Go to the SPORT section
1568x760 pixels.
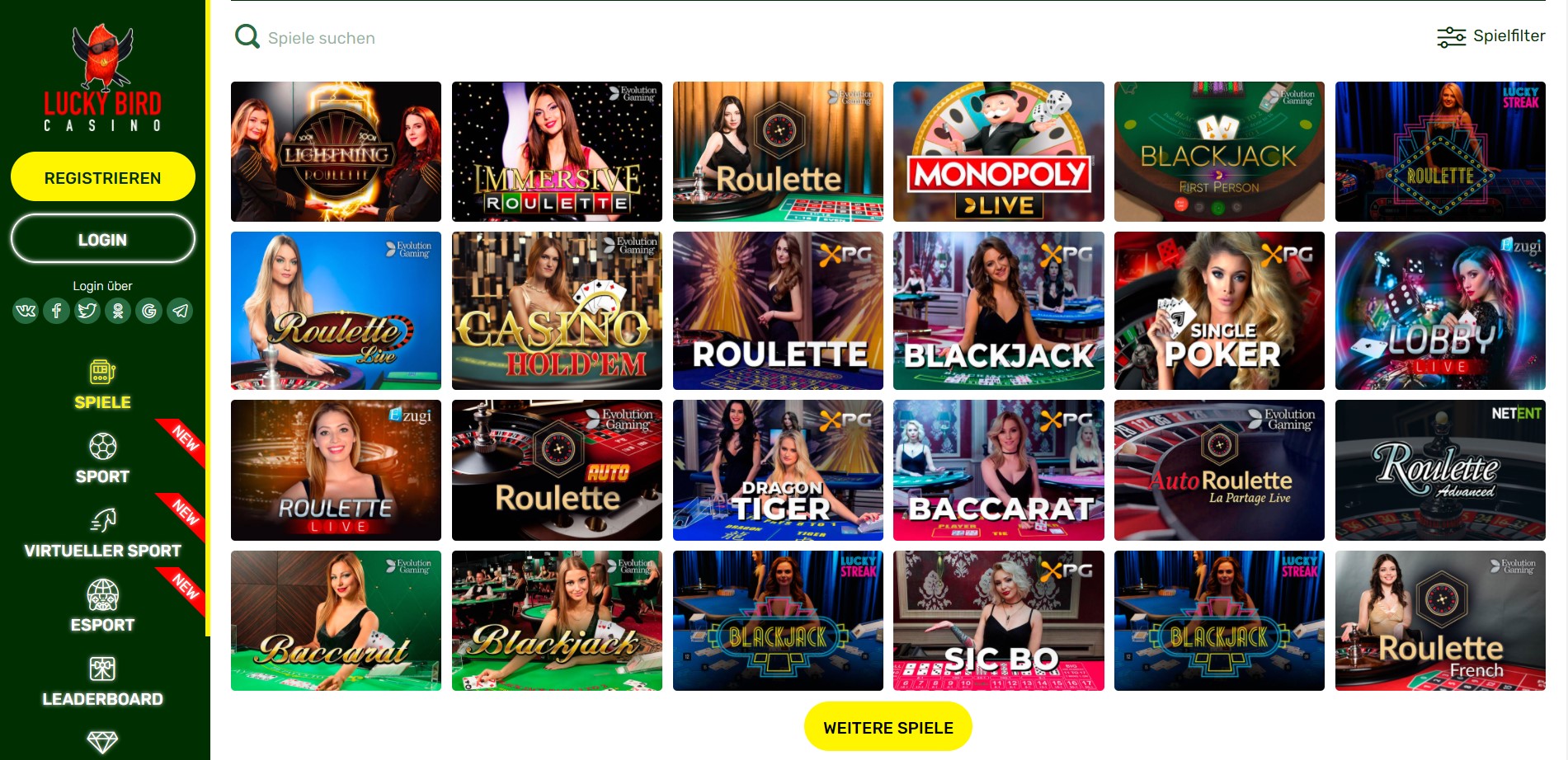point(102,459)
